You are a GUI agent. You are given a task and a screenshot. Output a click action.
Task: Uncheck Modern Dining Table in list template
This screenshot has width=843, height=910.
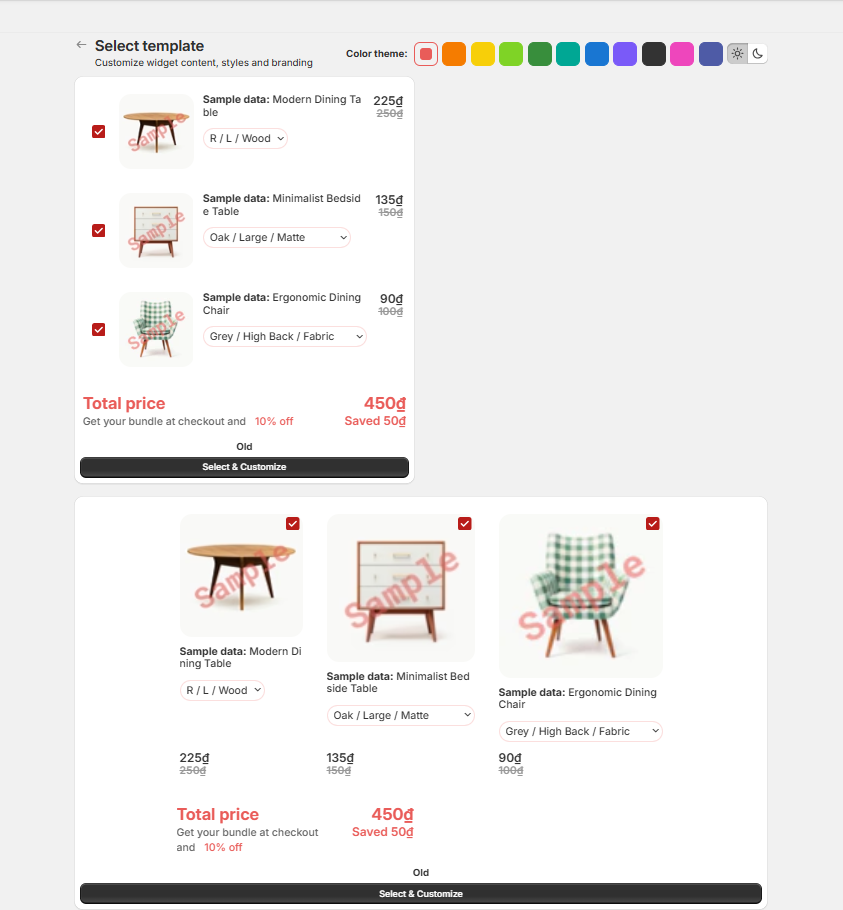point(99,132)
